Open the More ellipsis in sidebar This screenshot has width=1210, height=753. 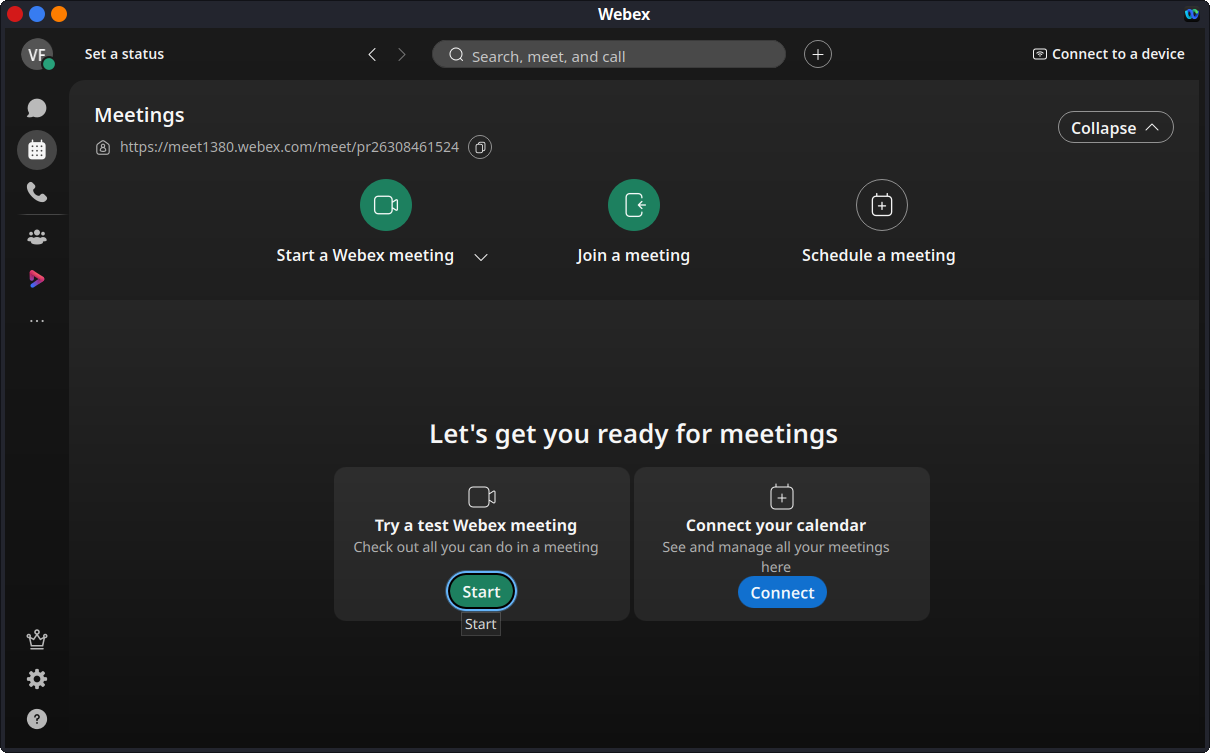click(37, 321)
